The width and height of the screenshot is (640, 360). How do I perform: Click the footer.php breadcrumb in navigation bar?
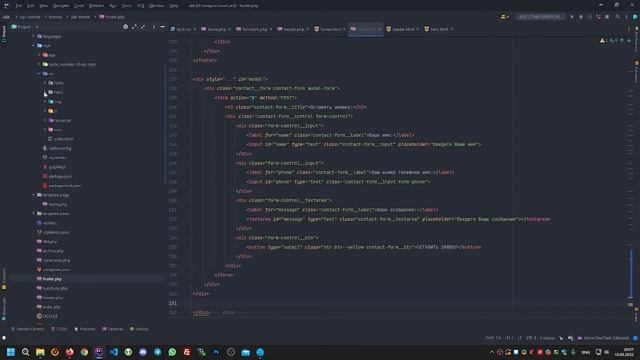(x=112, y=17)
